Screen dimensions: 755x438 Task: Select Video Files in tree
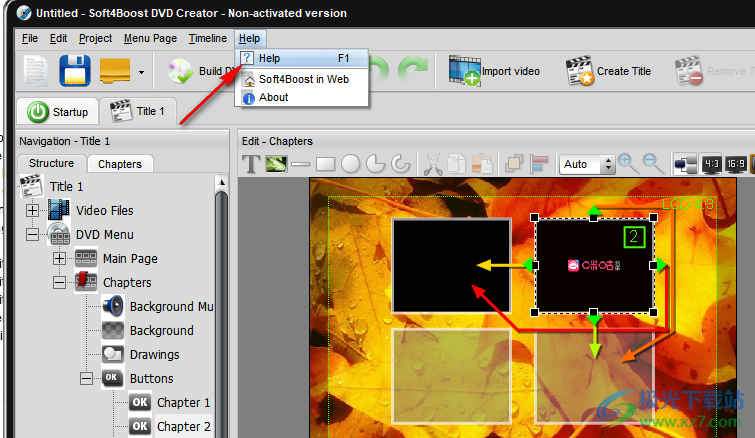pos(104,211)
